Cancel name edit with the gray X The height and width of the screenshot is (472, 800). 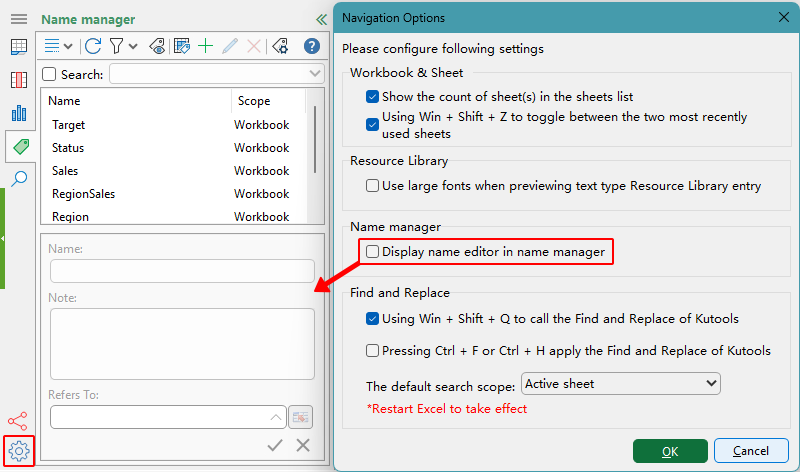(303, 445)
